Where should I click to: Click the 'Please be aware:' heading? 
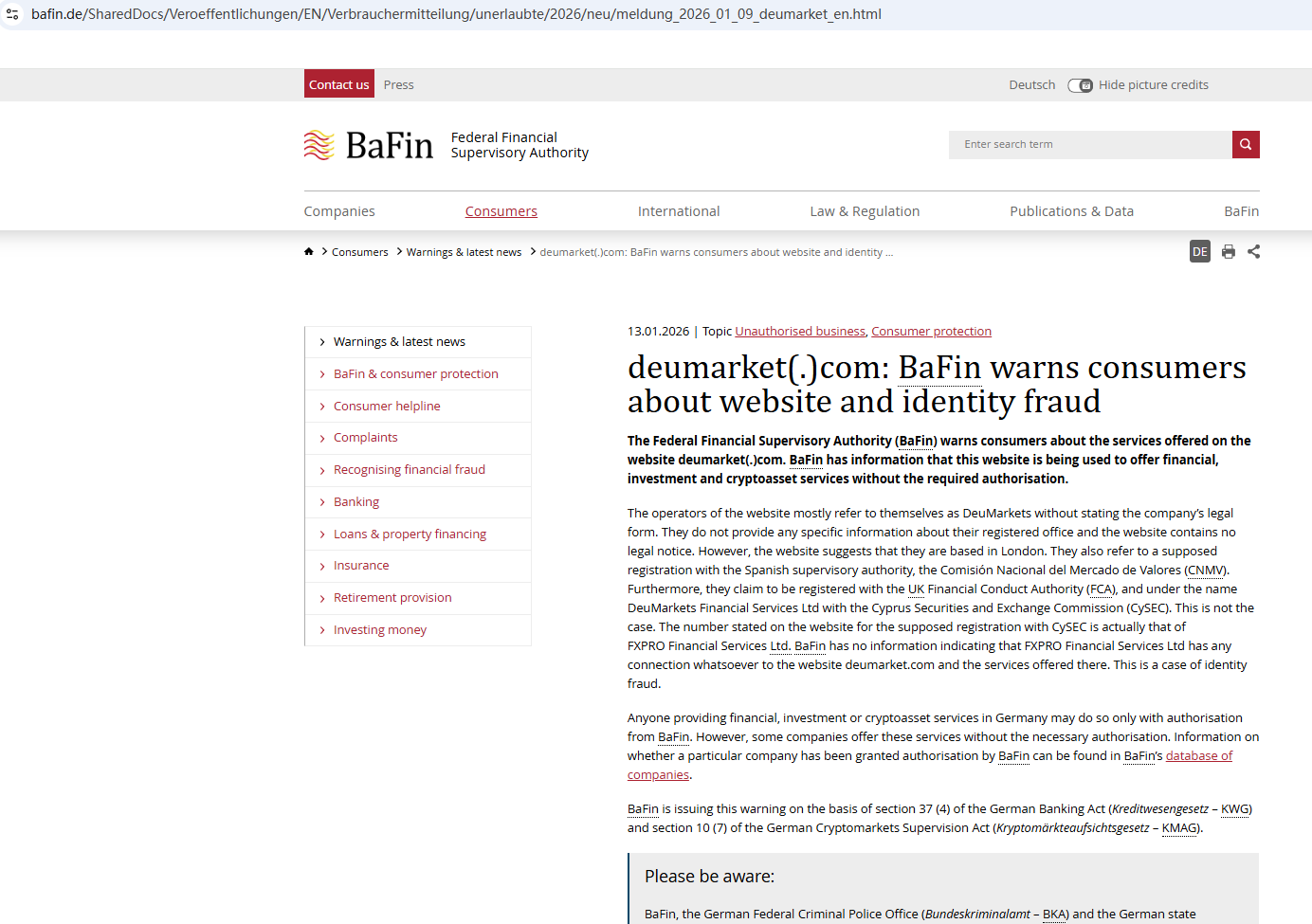(x=709, y=877)
